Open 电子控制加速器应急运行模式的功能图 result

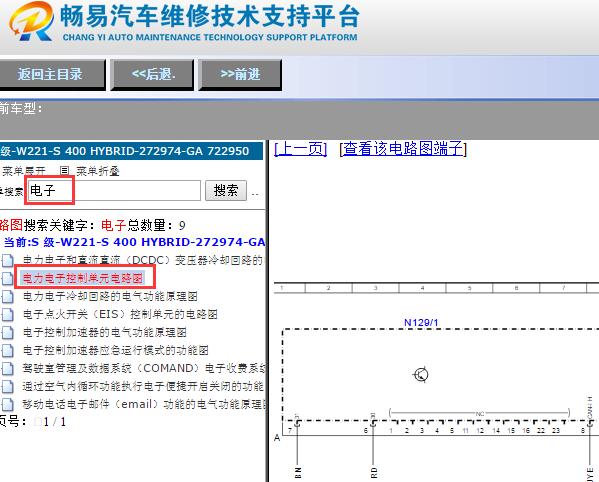tap(115, 350)
